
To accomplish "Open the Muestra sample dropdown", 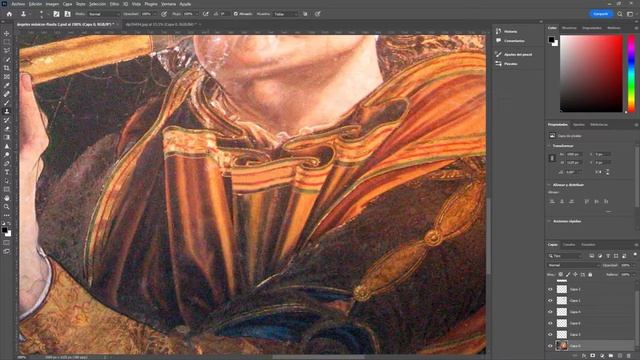I will [286, 14].
